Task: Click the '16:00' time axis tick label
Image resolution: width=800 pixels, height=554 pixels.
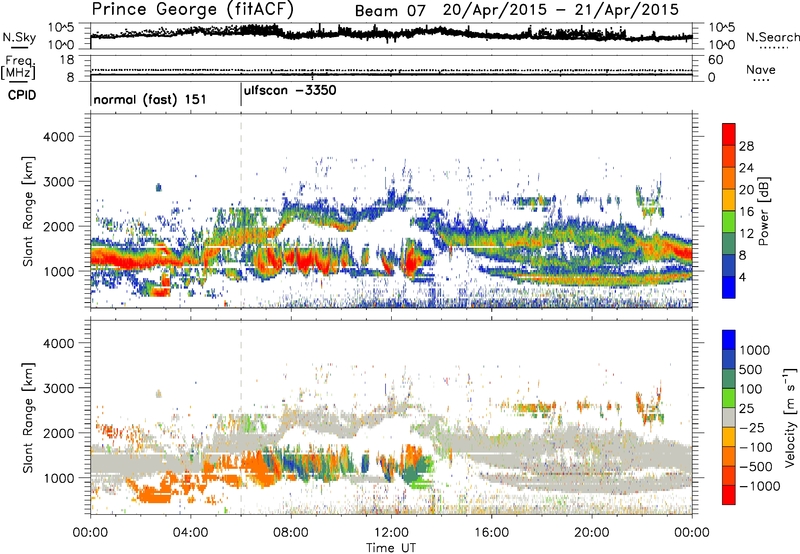Action: (491, 533)
